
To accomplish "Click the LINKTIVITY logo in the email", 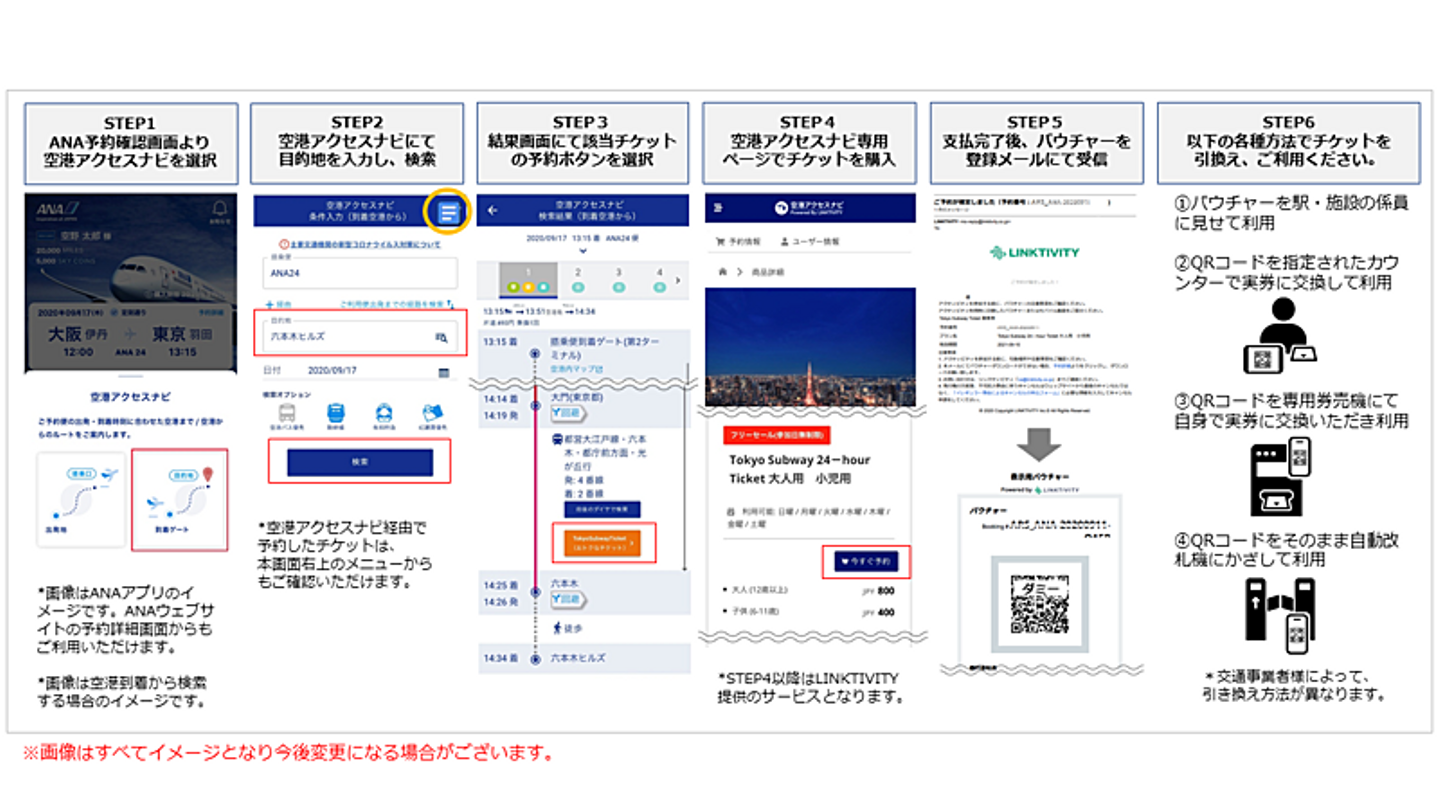I will pos(1034,253).
